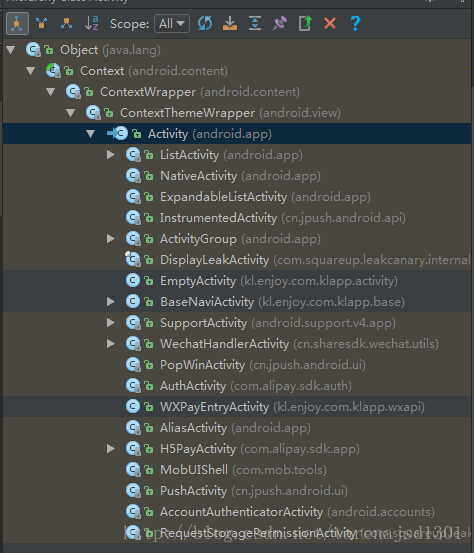
Task: Click green lock icon beside NativeActivity
Action: 149,176
